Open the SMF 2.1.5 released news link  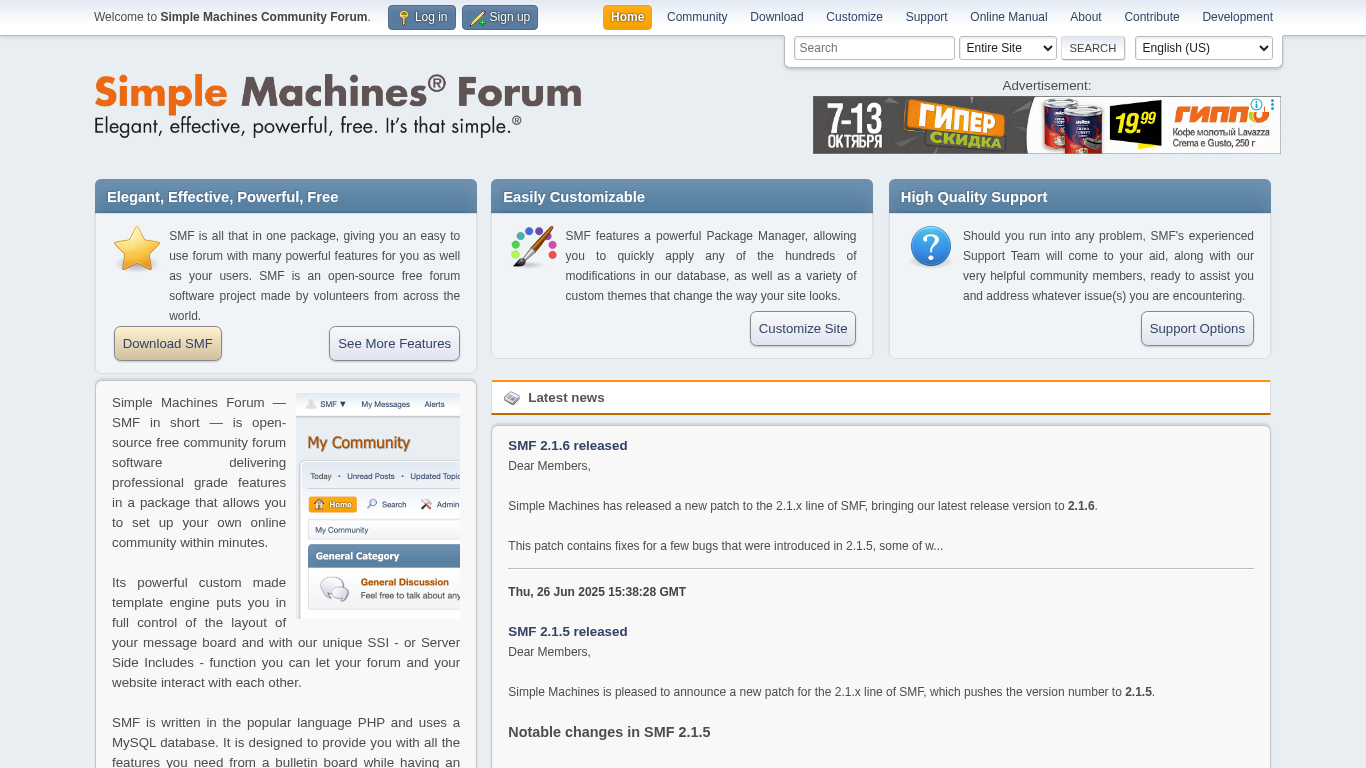pos(568,632)
